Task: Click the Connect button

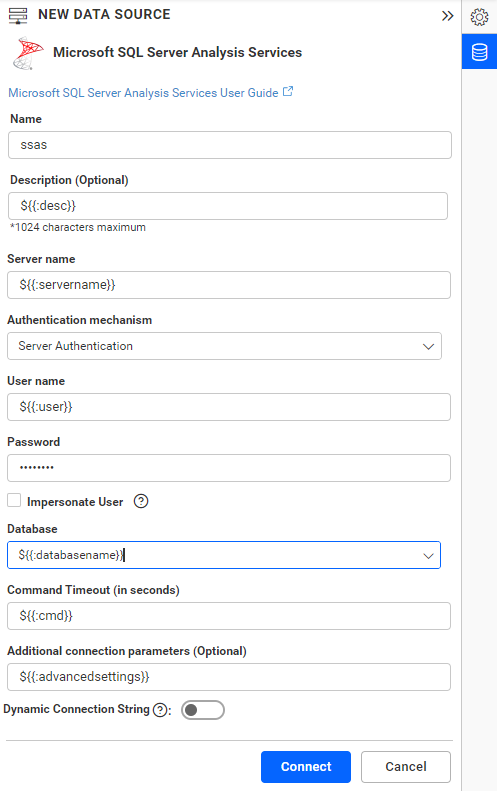Action: pyautogui.click(x=306, y=767)
